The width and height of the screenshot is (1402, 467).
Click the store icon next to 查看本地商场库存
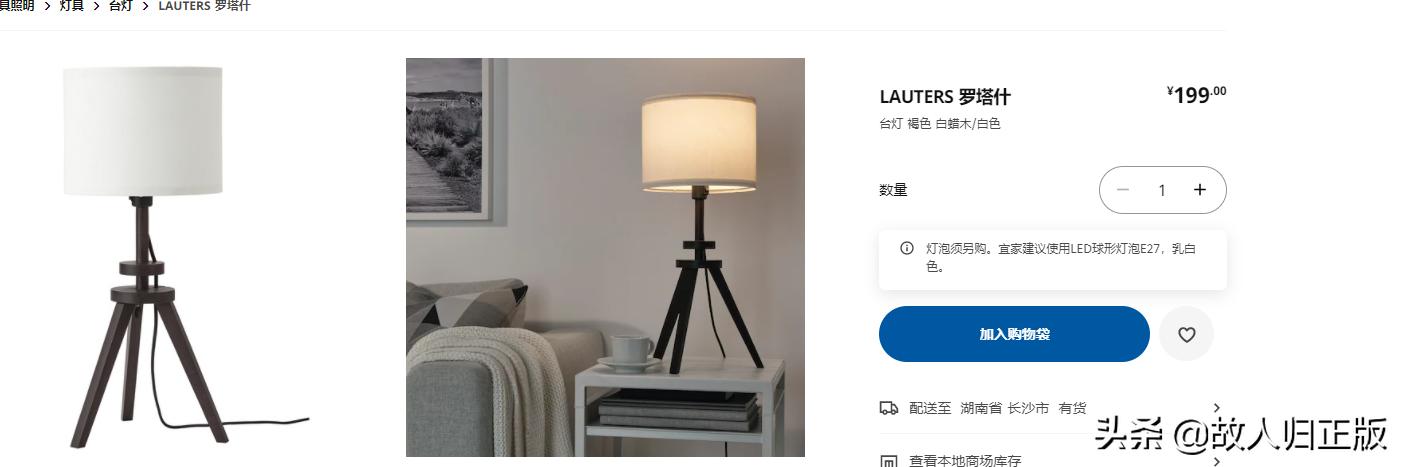coord(889,461)
